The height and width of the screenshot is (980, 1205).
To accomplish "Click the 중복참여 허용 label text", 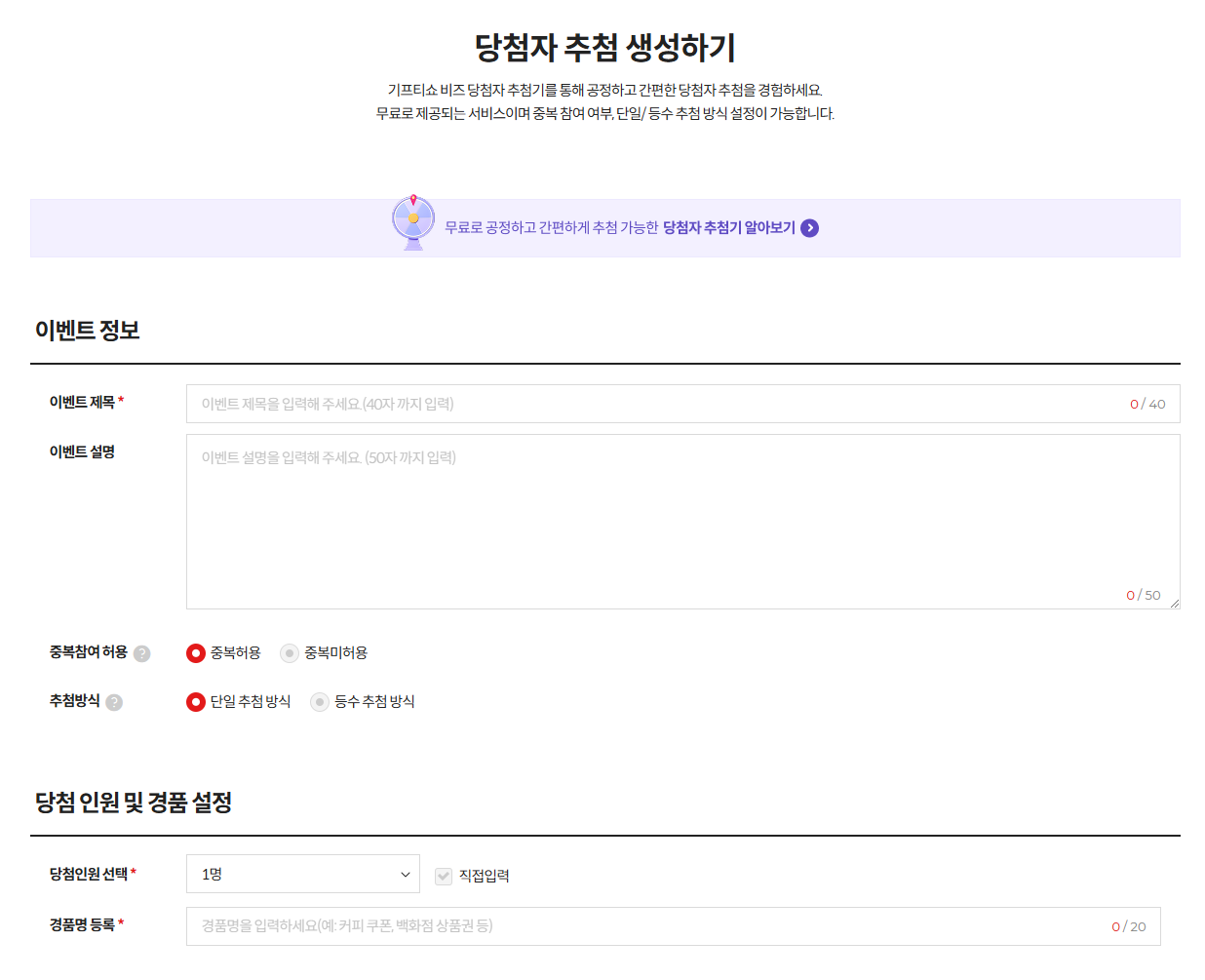I will point(88,652).
